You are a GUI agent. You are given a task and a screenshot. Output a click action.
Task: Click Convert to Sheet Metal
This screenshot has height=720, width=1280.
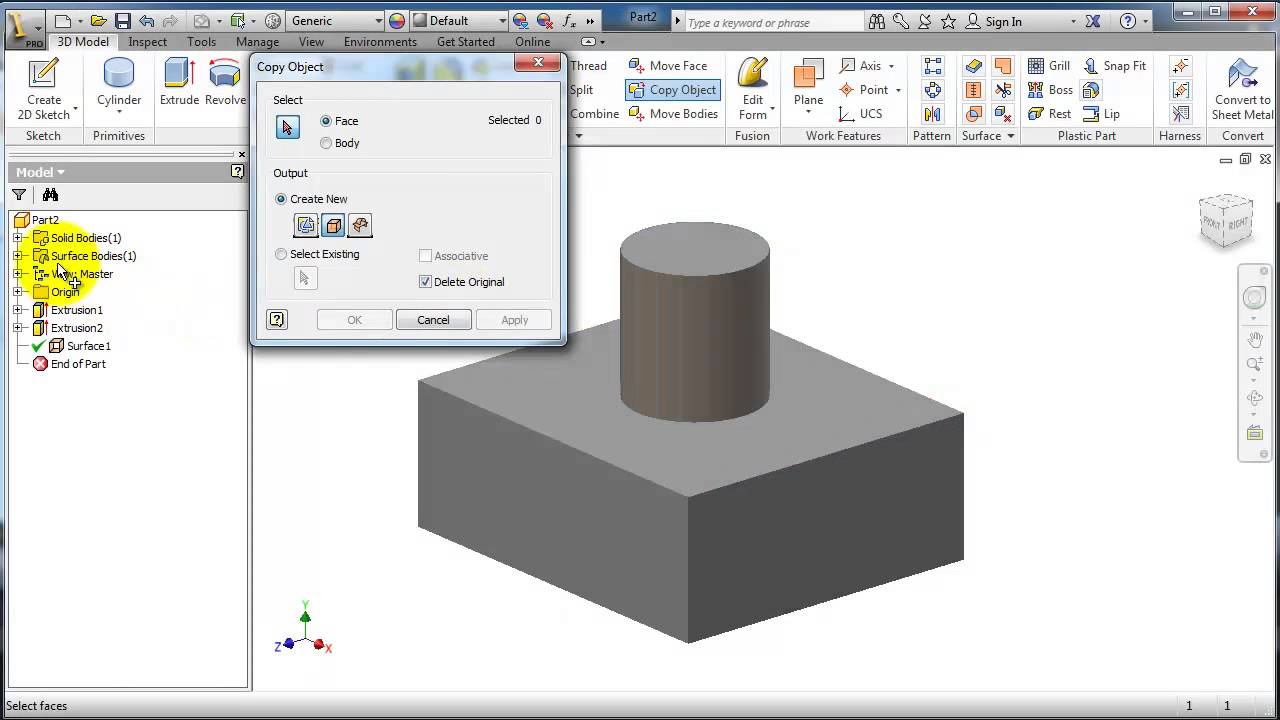pos(1242,90)
